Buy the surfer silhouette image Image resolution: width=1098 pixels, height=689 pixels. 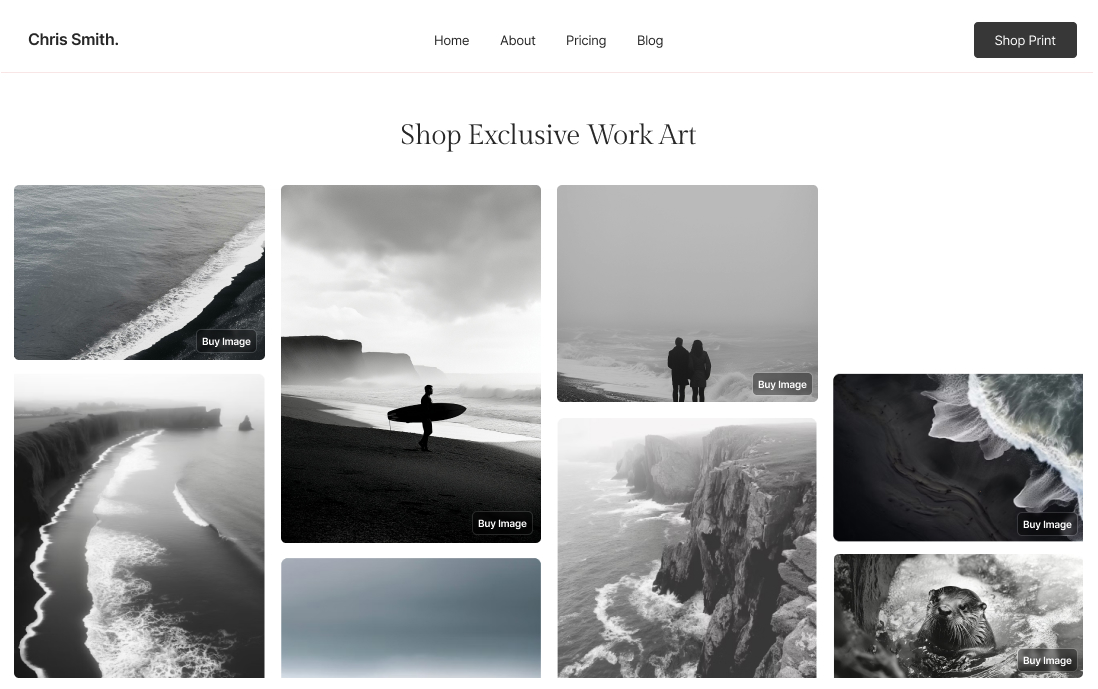(x=502, y=524)
